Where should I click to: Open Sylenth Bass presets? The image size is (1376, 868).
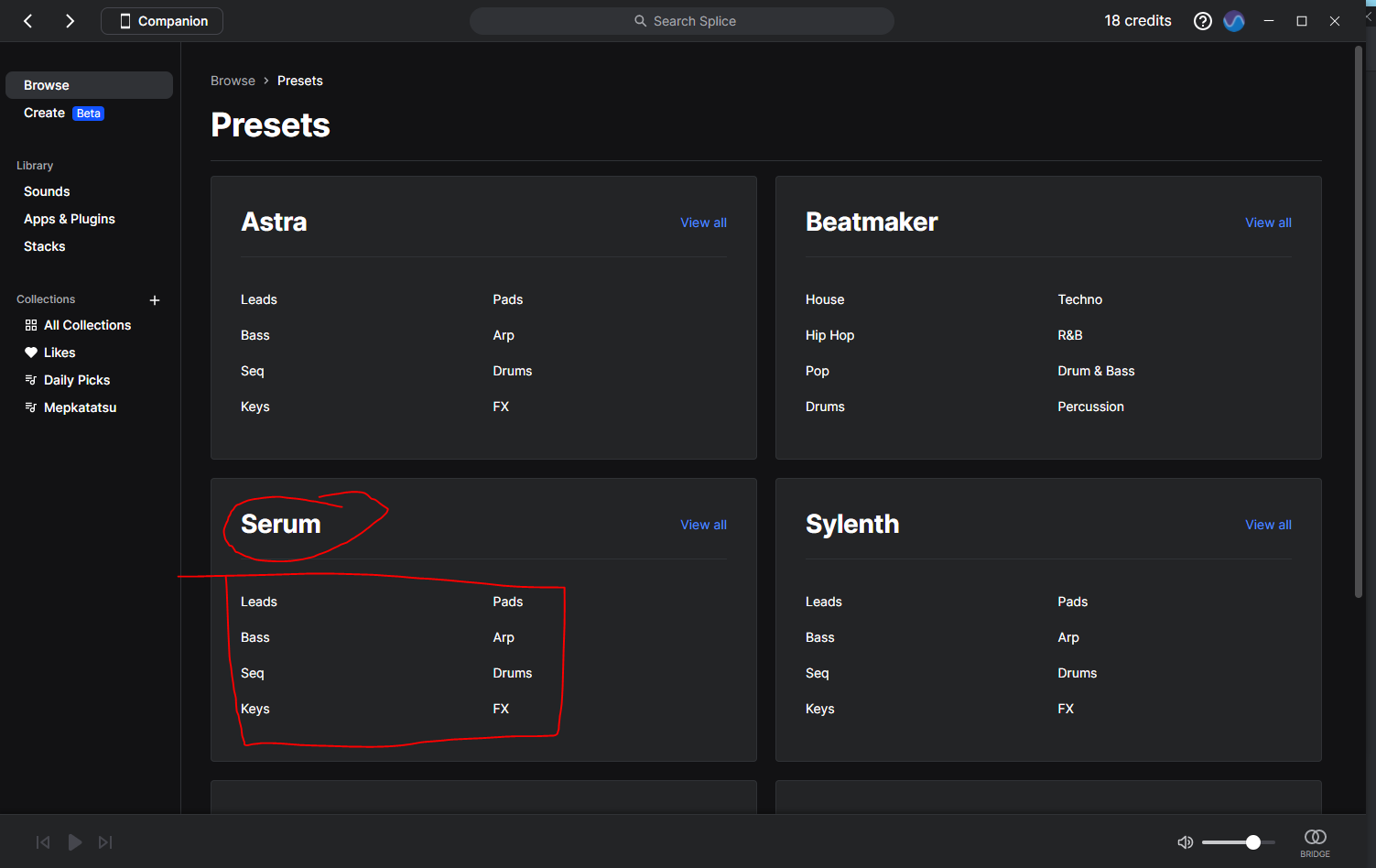[820, 637]
